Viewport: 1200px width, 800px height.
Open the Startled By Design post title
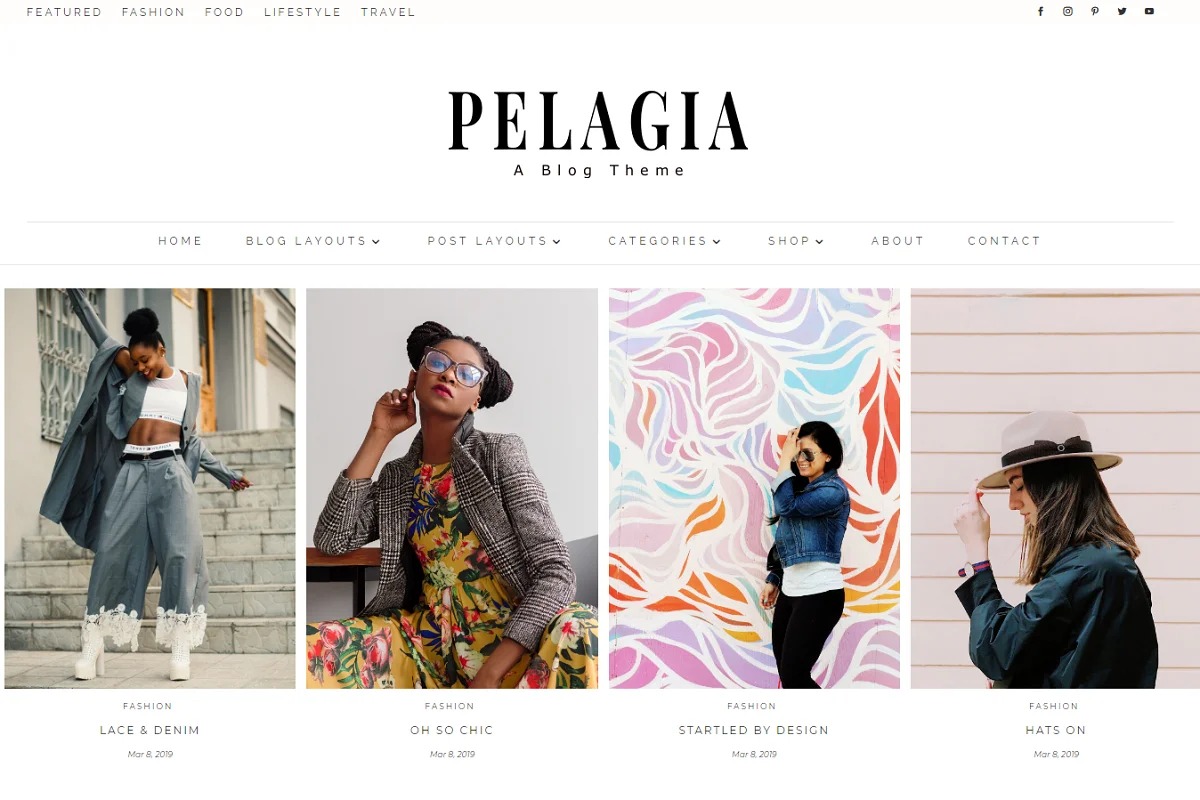point(754,730)
